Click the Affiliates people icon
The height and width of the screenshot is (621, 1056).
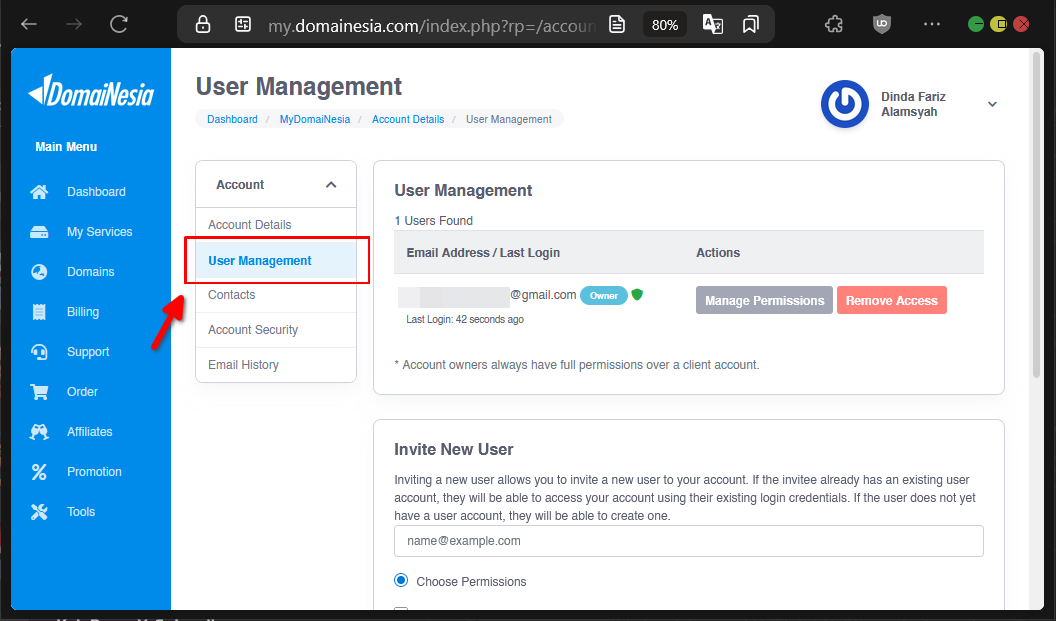39,432
